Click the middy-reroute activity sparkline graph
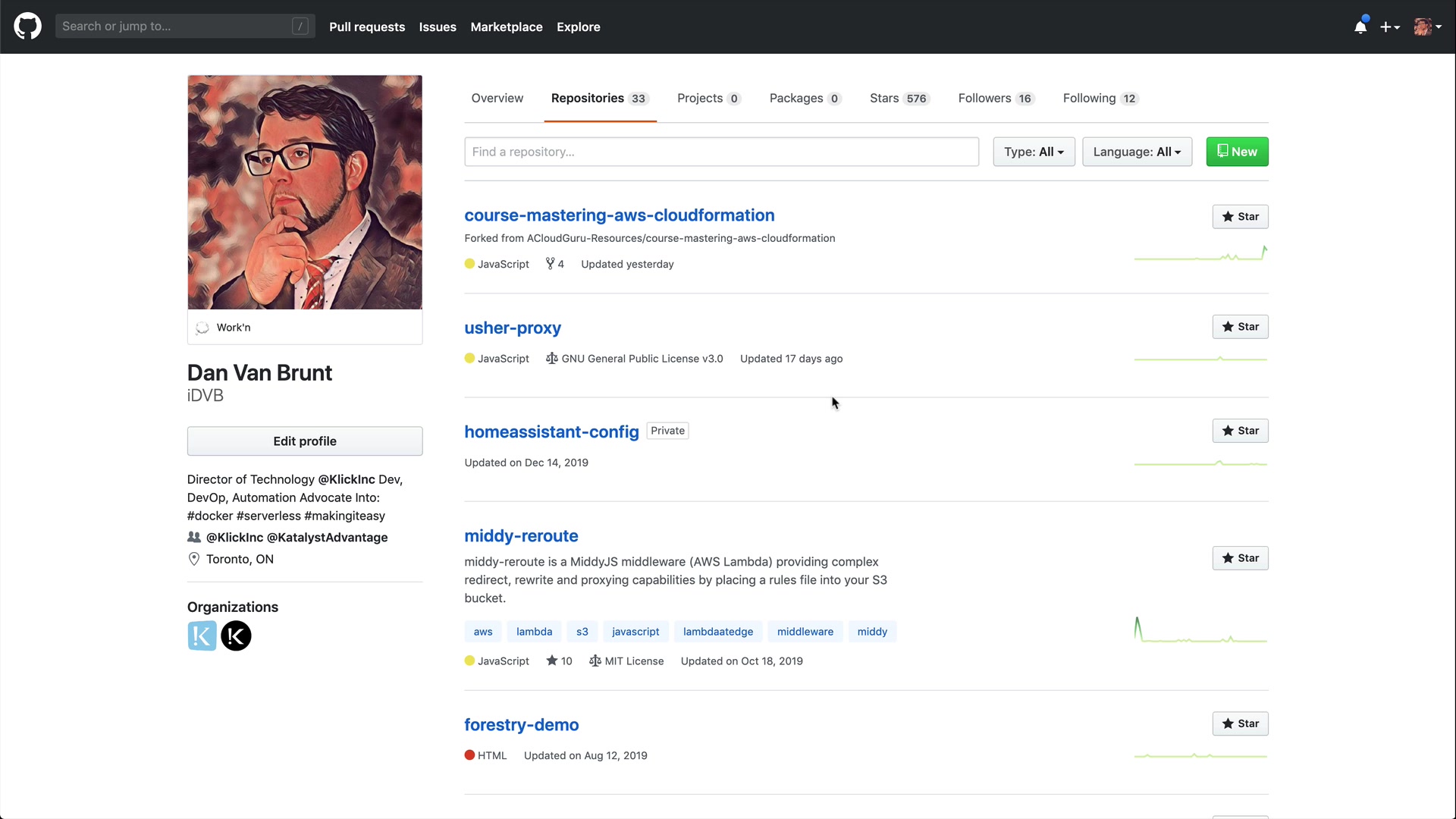1456x819 pixels. [x=1200, y=632]
